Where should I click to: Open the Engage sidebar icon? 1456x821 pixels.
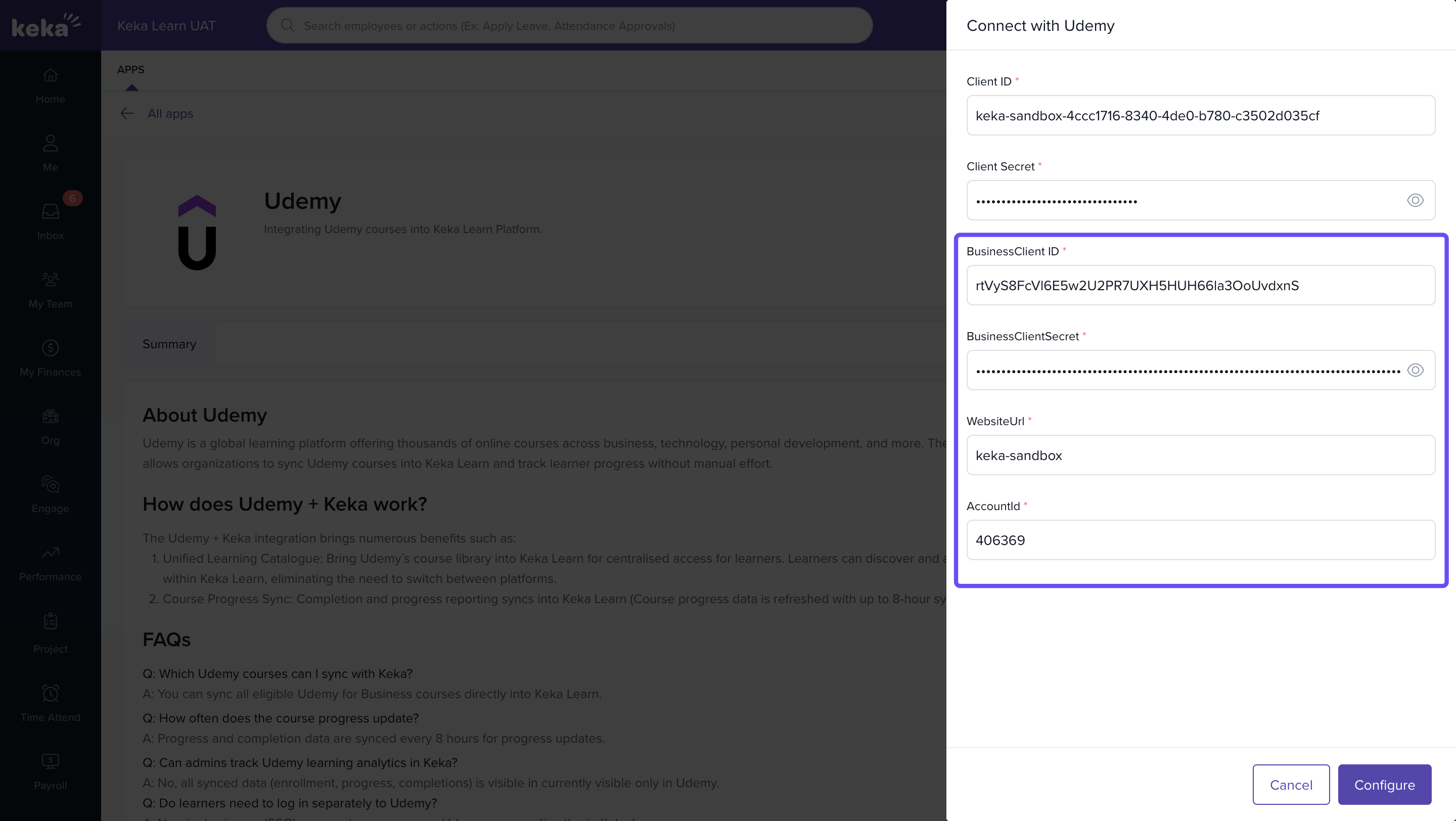pyautogui.click(x=51, y=485)
